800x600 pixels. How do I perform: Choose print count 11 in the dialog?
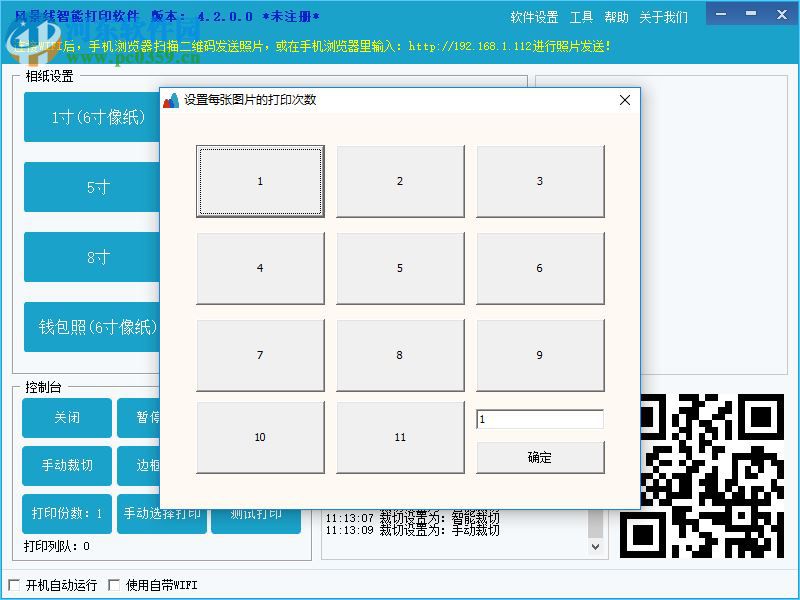pos(400,437)
